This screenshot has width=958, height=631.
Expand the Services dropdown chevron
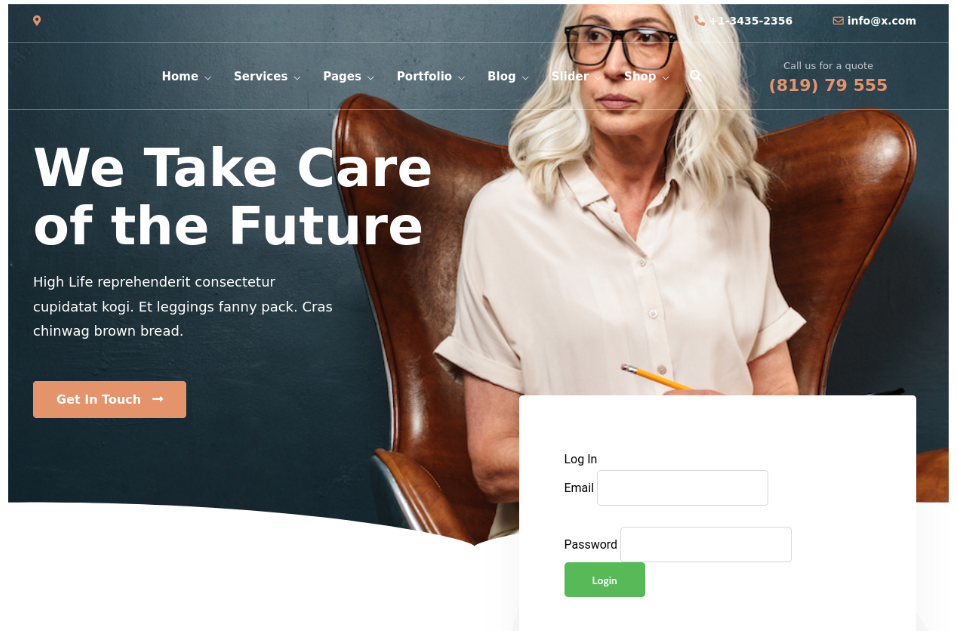coord(297,78)
